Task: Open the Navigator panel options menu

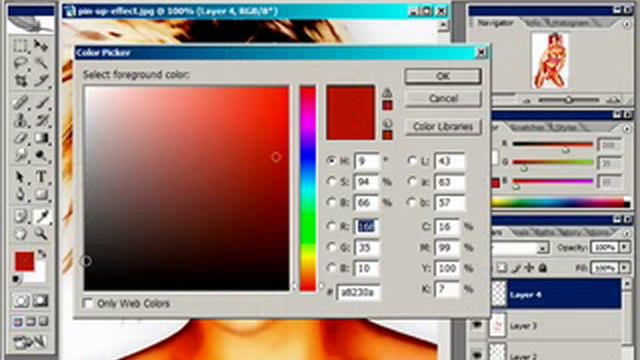Action: coord(627,24)
